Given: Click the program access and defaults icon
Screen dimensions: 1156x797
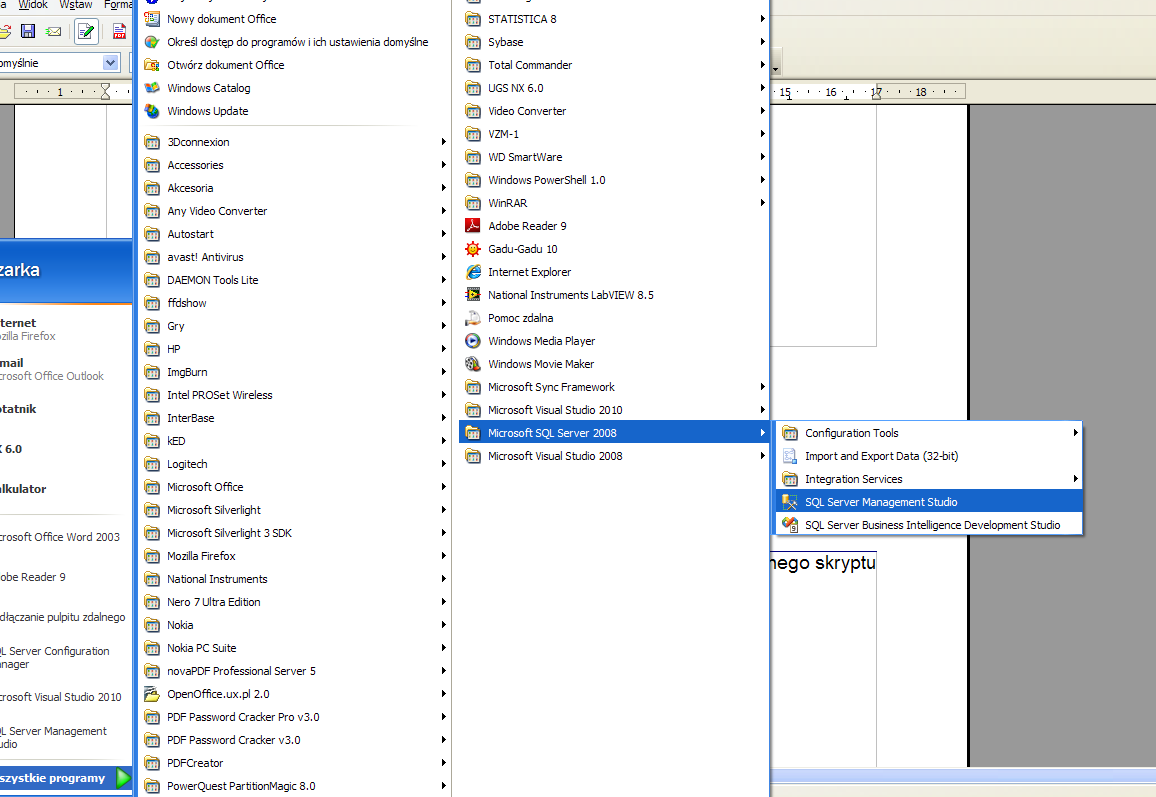Looking at the screenshot, I should pos(152,42).
